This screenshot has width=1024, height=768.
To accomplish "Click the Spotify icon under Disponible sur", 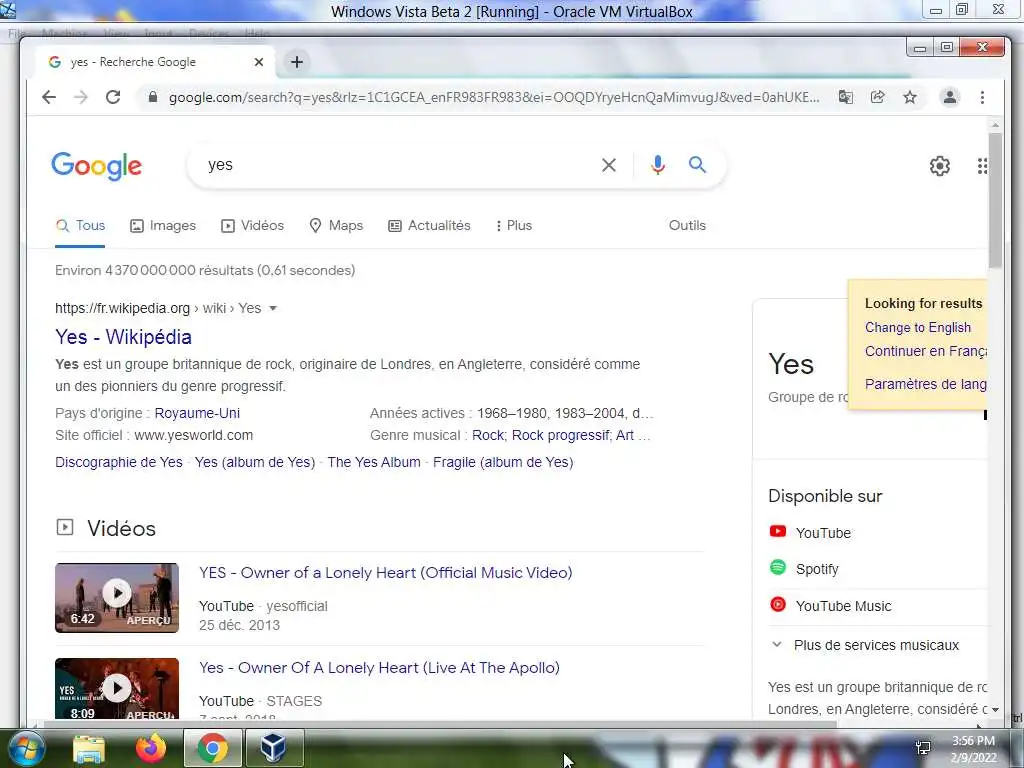I will [x=778, y=567].
